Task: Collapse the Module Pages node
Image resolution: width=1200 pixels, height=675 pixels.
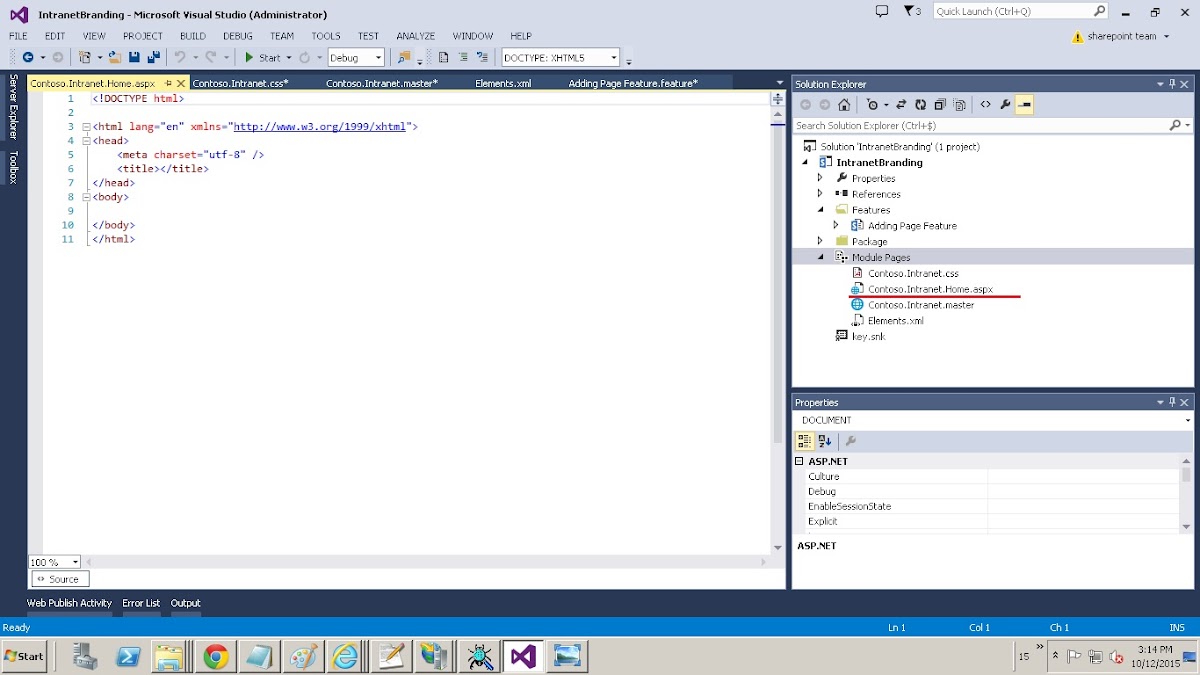Action: (x=820, y=257)
